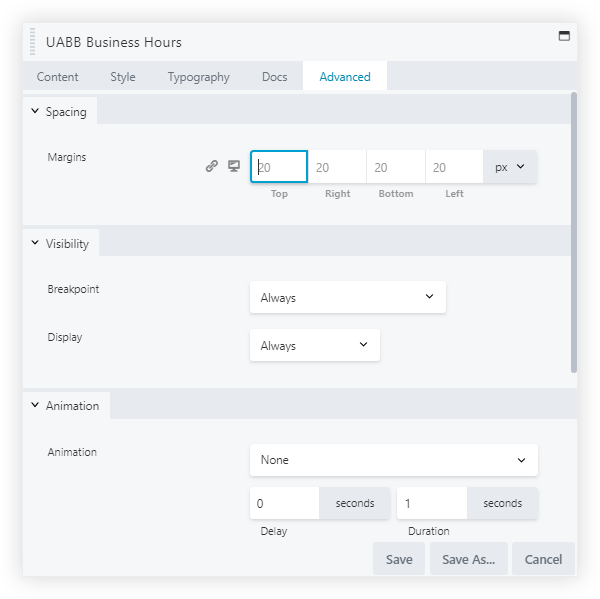Click the panel drag handle grip

pos(33,43)
